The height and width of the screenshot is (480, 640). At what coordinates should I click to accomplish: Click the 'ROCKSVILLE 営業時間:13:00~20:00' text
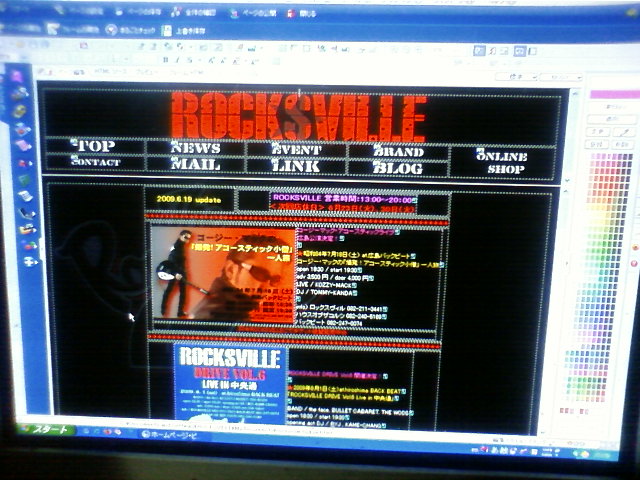click(343, 199)
